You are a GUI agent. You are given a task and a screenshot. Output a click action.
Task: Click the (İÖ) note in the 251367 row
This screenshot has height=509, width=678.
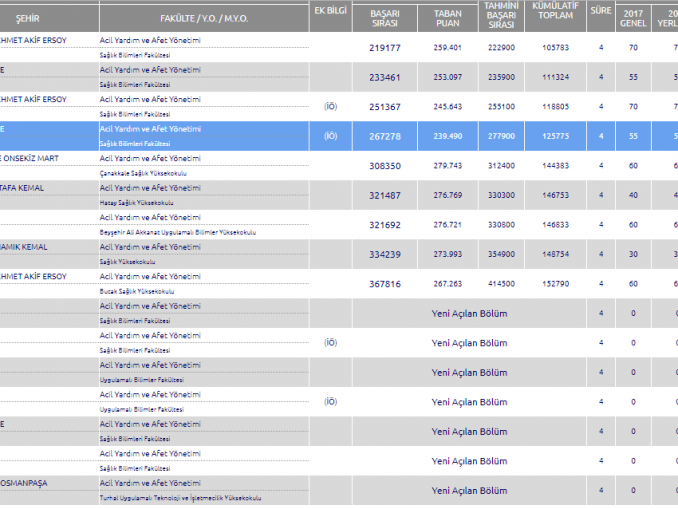pos(330,106)
